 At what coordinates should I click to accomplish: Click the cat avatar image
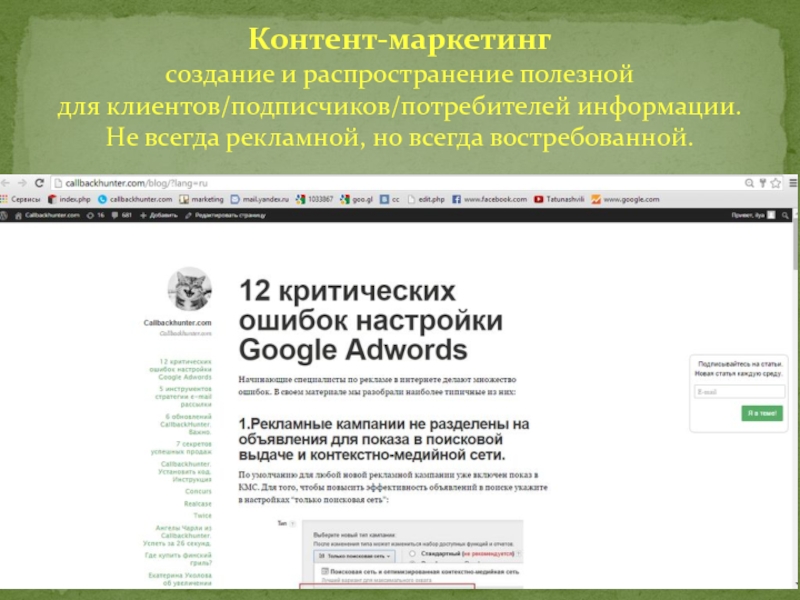pyautogui.click(x=190, y=289)
